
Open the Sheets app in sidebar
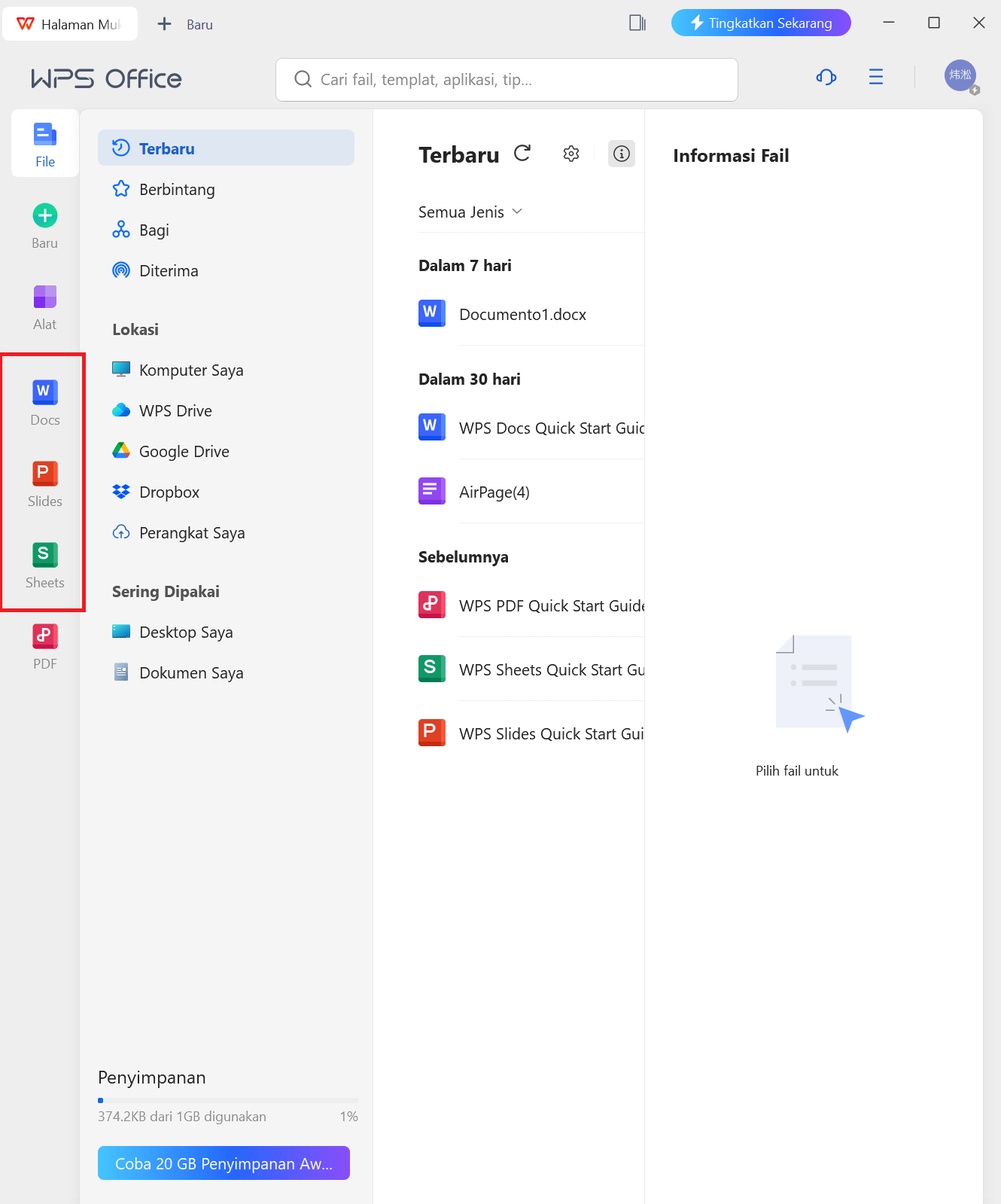click(44, 565)
